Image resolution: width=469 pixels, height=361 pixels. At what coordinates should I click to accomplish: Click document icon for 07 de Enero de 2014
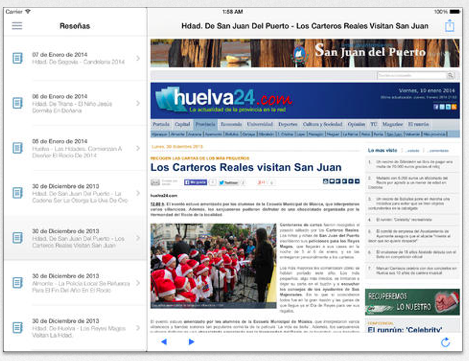point(18,58)
